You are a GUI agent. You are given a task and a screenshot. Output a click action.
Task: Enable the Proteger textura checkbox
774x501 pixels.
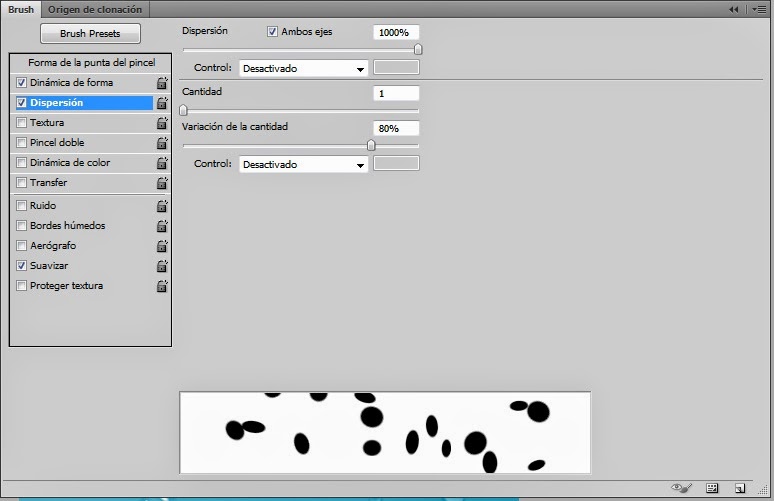(21, 285)
